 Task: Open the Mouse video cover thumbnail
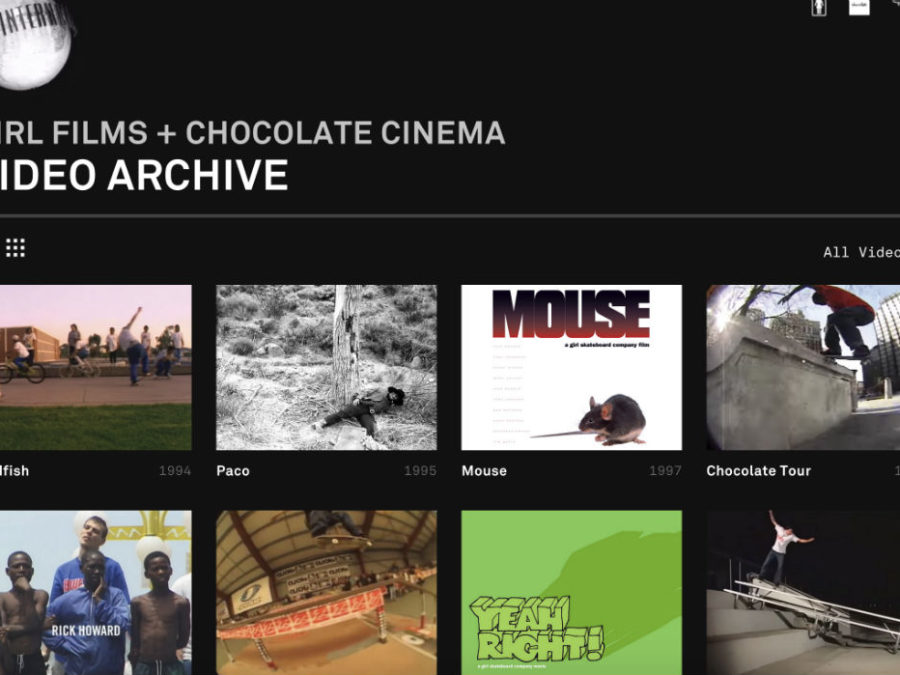571,367
